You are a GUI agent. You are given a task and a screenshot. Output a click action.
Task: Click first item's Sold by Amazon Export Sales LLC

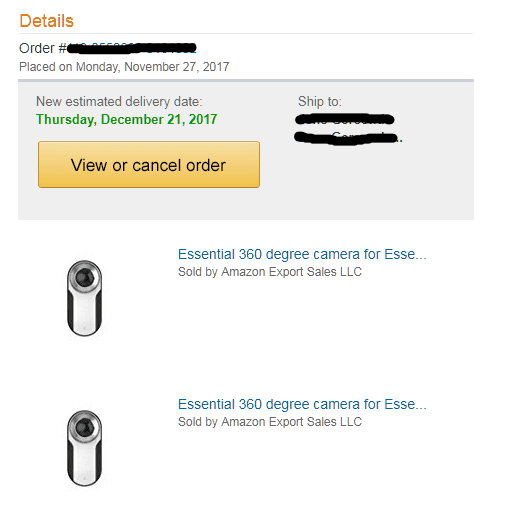point(270,272)
